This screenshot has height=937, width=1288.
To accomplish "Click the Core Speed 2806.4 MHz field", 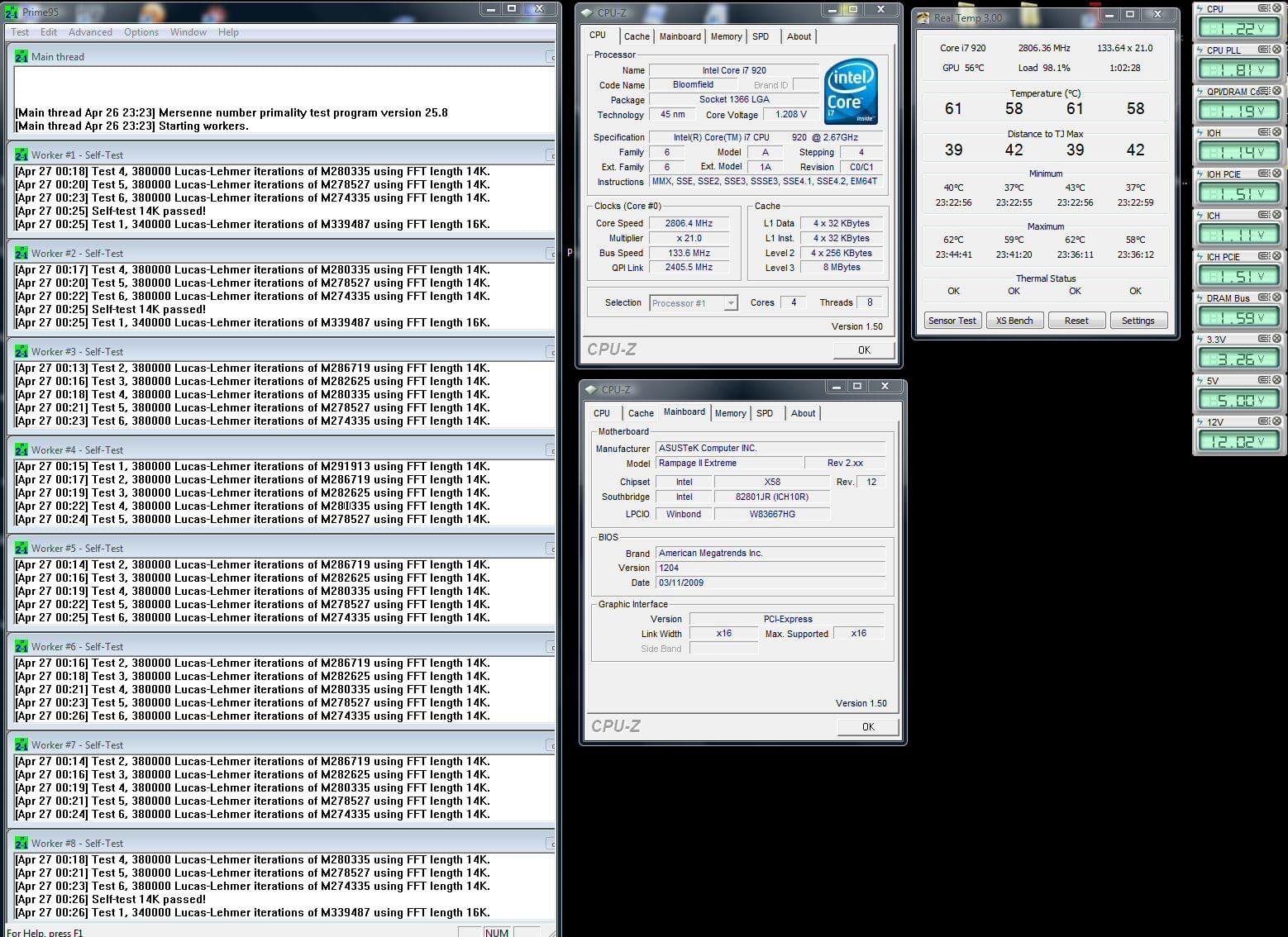I will [689, 223].
